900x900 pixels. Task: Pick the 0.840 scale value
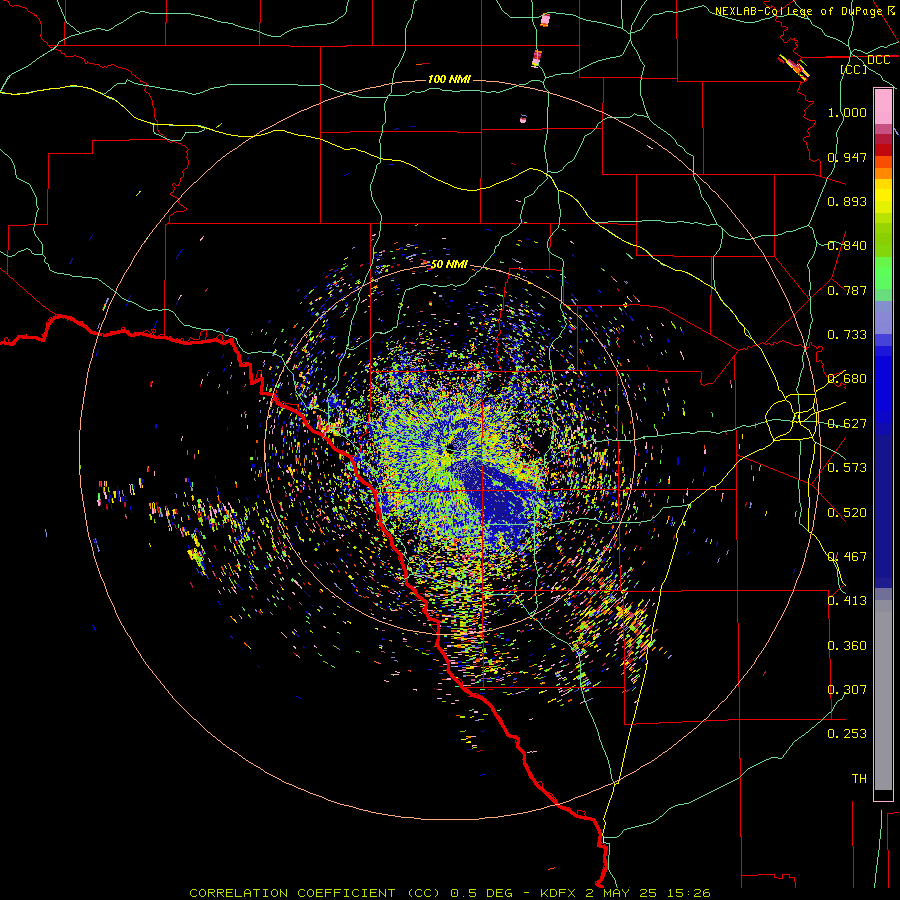point(847,246)
